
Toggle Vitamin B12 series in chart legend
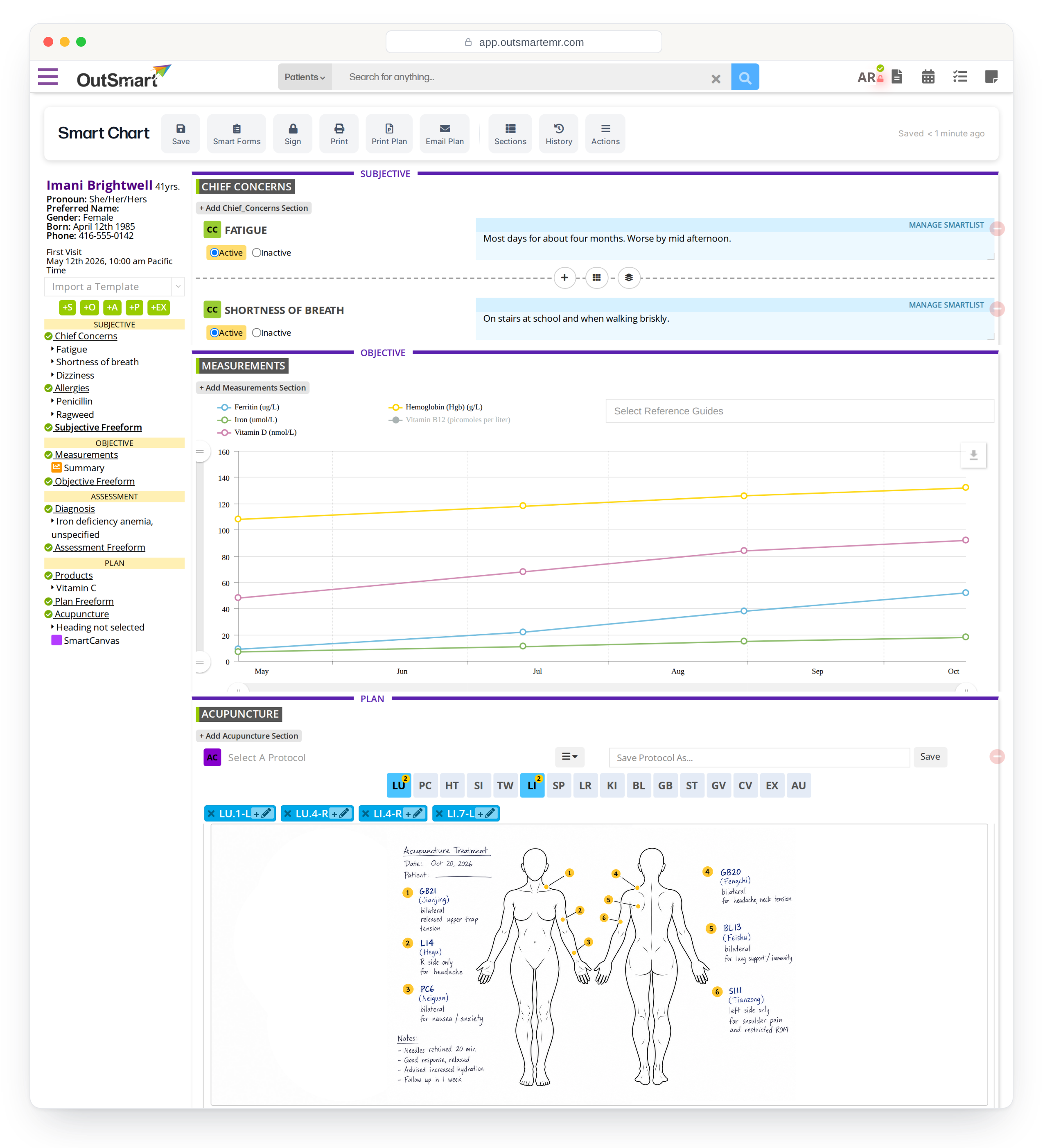tap(449, 420)
